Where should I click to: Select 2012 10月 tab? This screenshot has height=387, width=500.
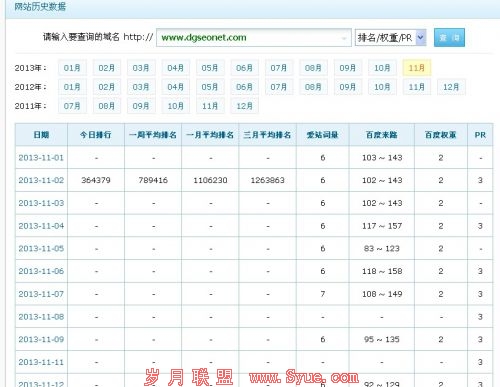(382, 87)
